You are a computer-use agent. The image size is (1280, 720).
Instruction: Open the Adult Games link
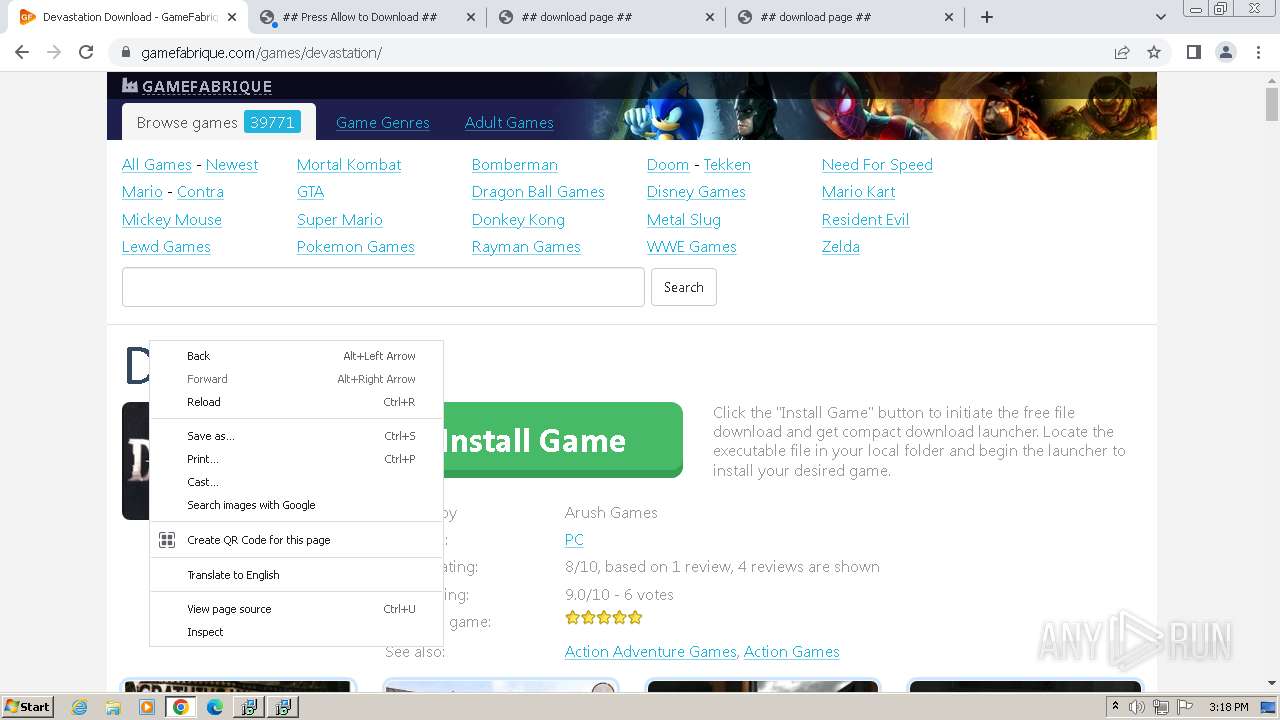click(509, 122)
